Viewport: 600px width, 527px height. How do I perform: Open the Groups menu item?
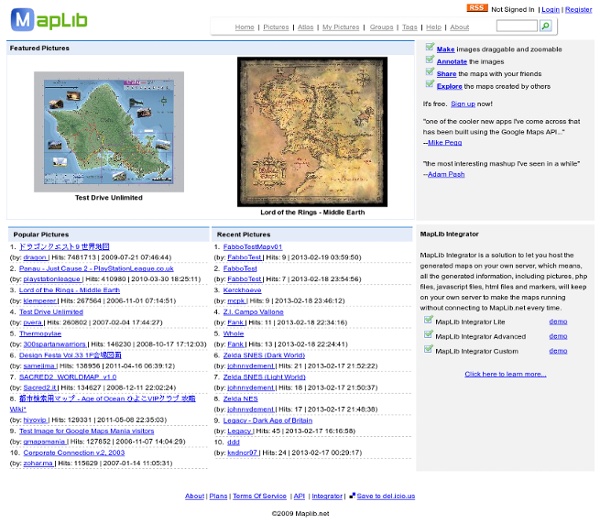pos(381,27)
